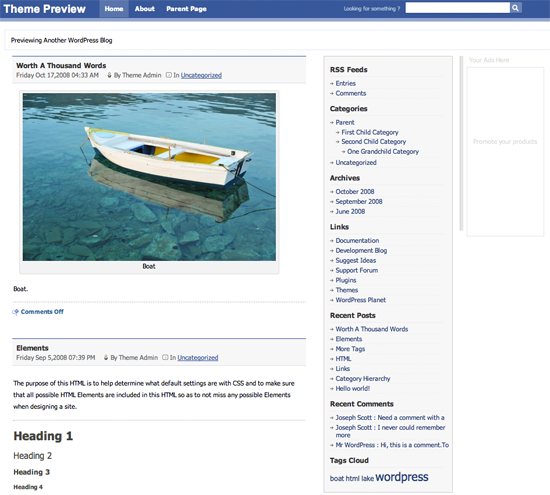Select First Child Category
550x495 pixels.
370,132
